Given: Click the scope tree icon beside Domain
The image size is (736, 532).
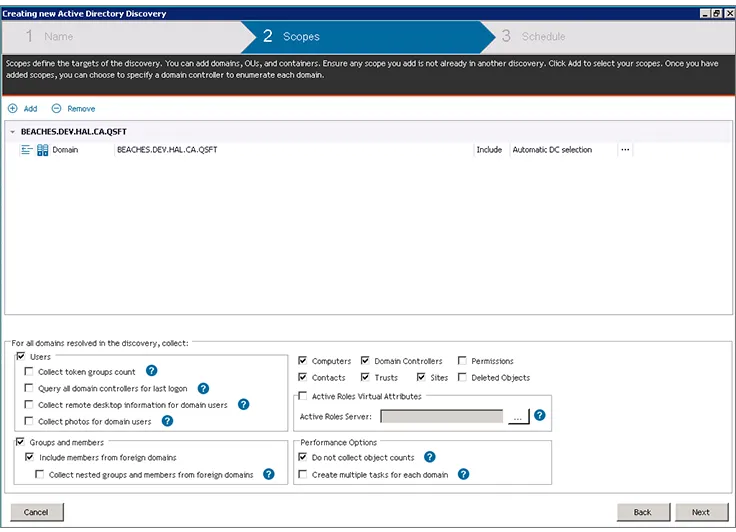Looking at the screenshot, I should click(x=27, y=150).
